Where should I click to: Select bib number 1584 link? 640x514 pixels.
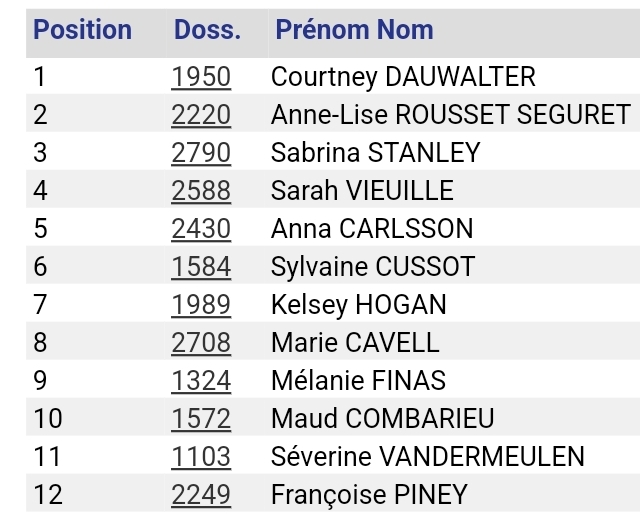201,267
